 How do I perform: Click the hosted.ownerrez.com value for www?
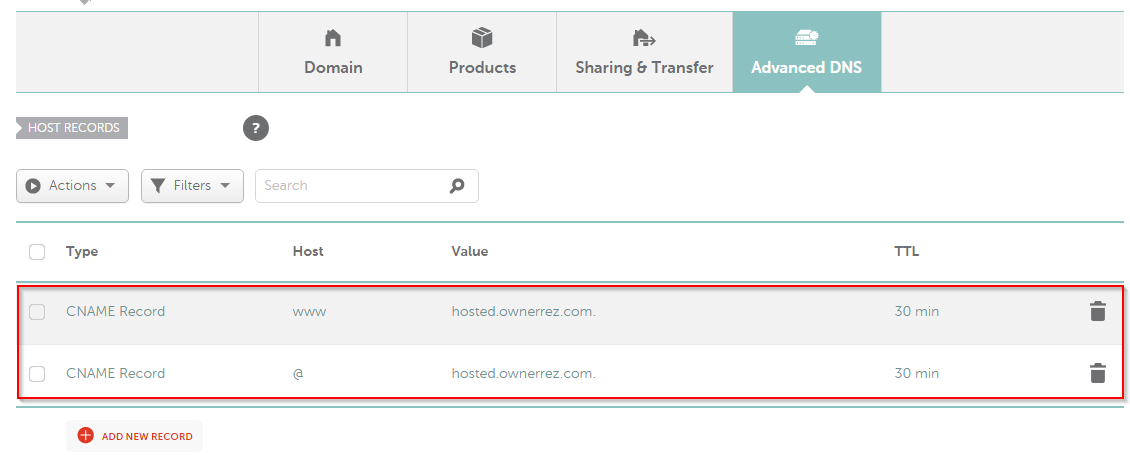(524, 312)
